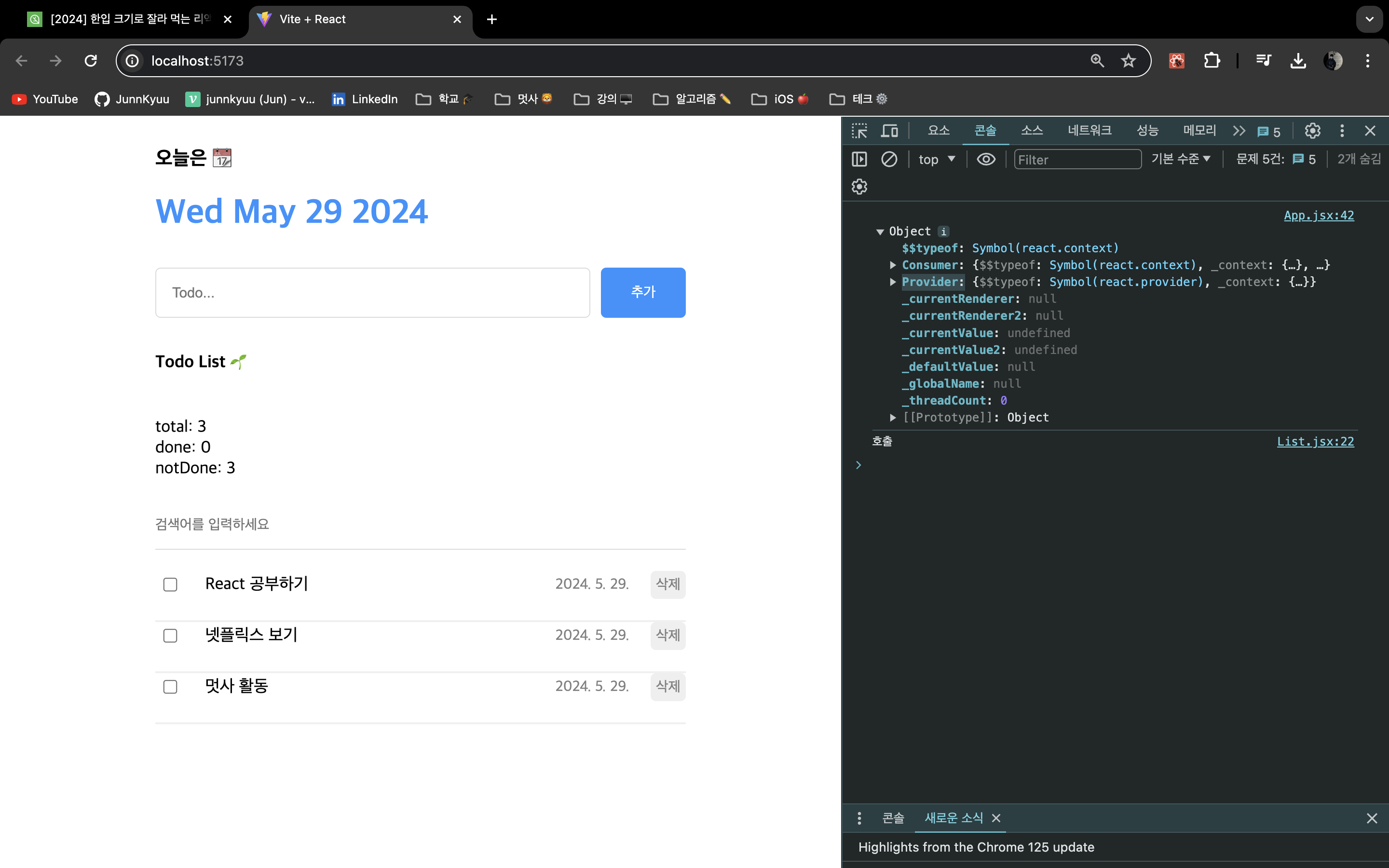
Task: Click the live expression eye icon
Action: [x=986, y=159]
